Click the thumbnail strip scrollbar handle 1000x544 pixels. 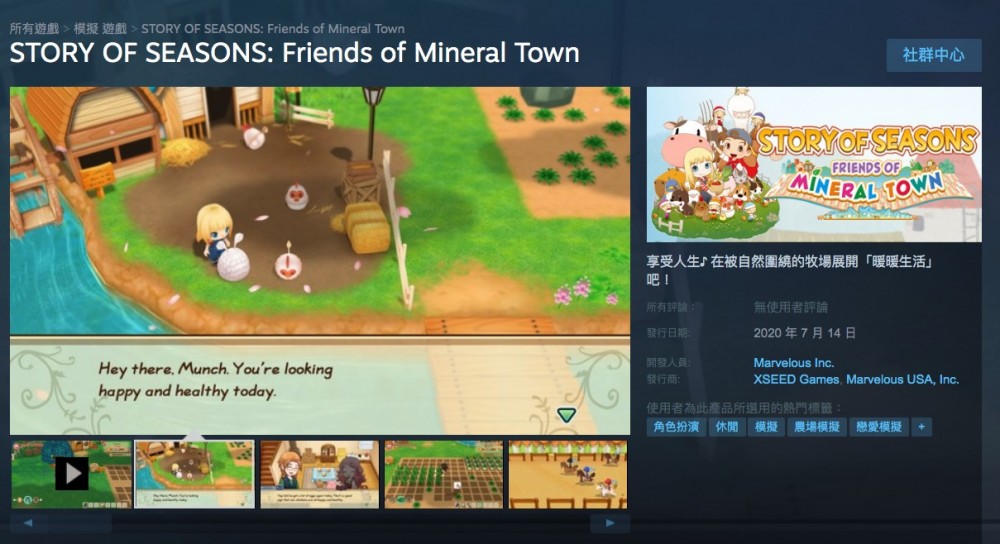pyautogui.click(x=80, y=523)
